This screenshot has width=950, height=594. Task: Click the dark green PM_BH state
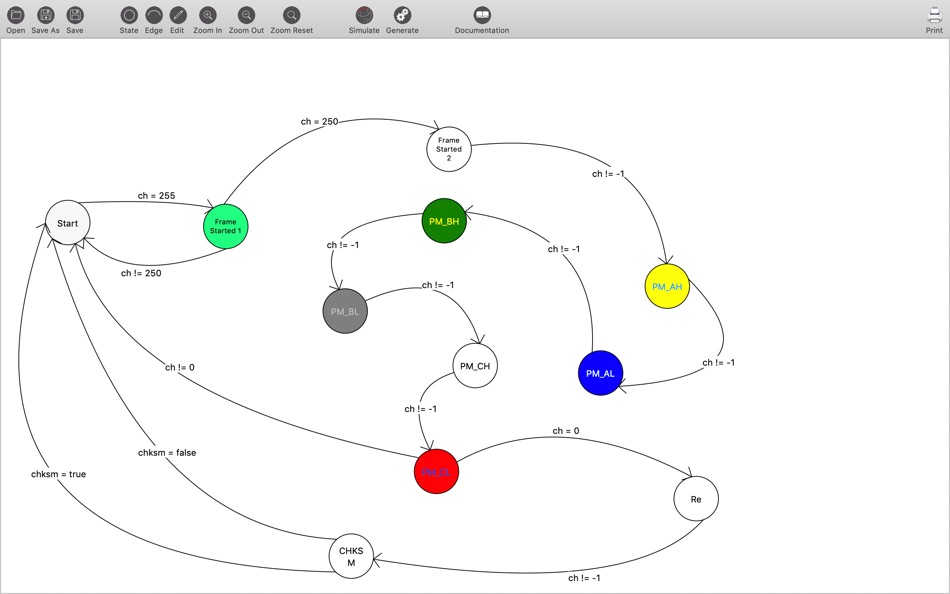pos(444,221)
